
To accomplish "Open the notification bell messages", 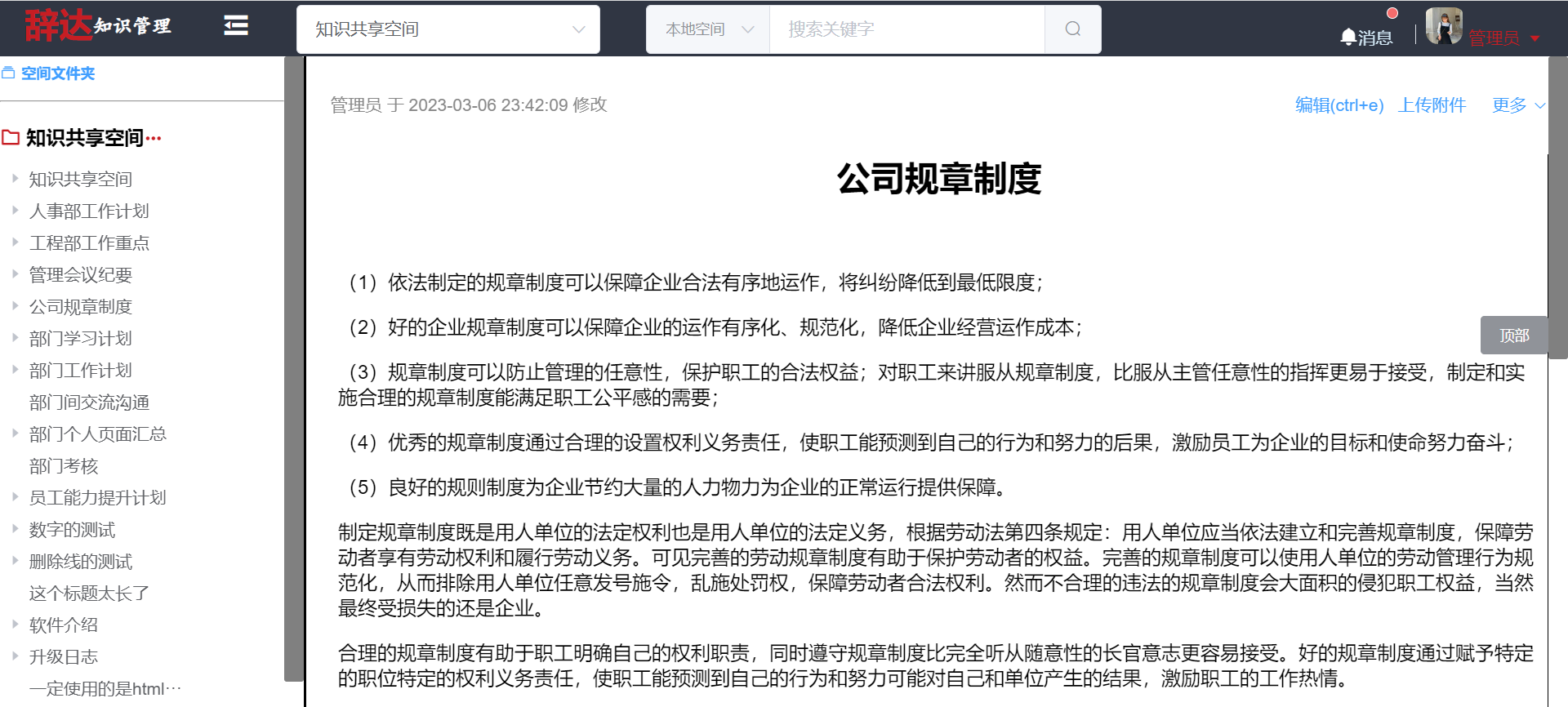I will (x=1365, y=38).
